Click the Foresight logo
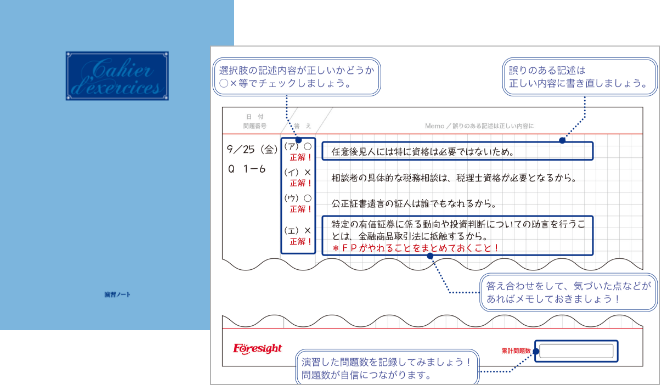 click(257, 349)
